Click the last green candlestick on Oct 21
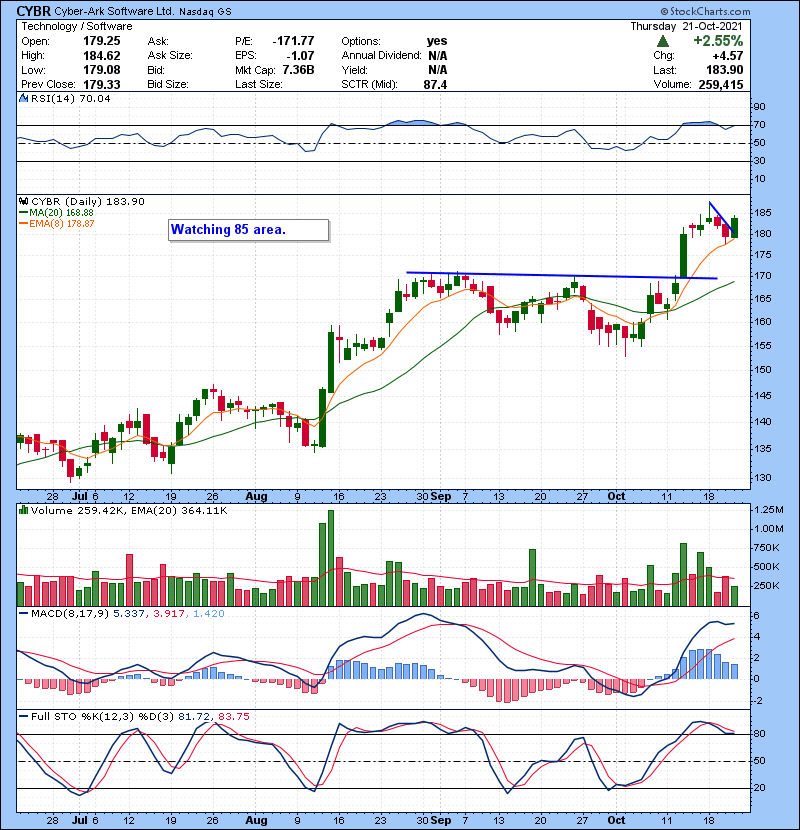 (735, 227)
